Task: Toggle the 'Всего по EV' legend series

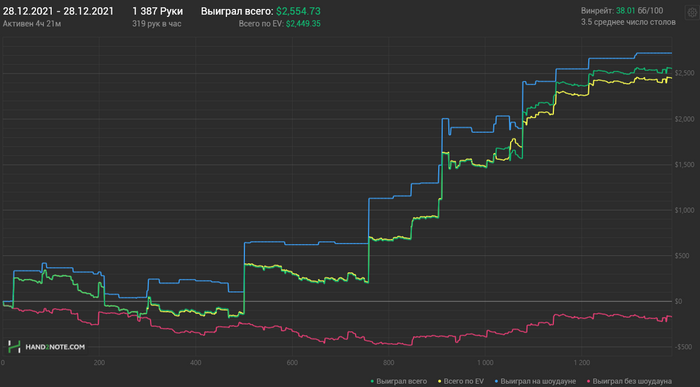Action: (461, 381)
